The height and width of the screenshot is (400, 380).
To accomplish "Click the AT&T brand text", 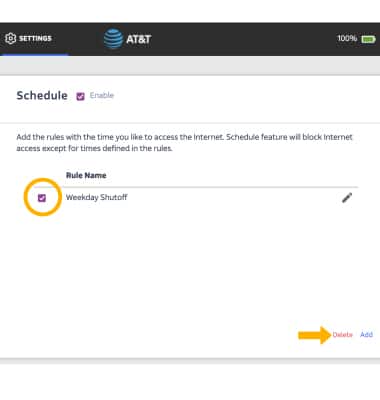I will [139, 39].
